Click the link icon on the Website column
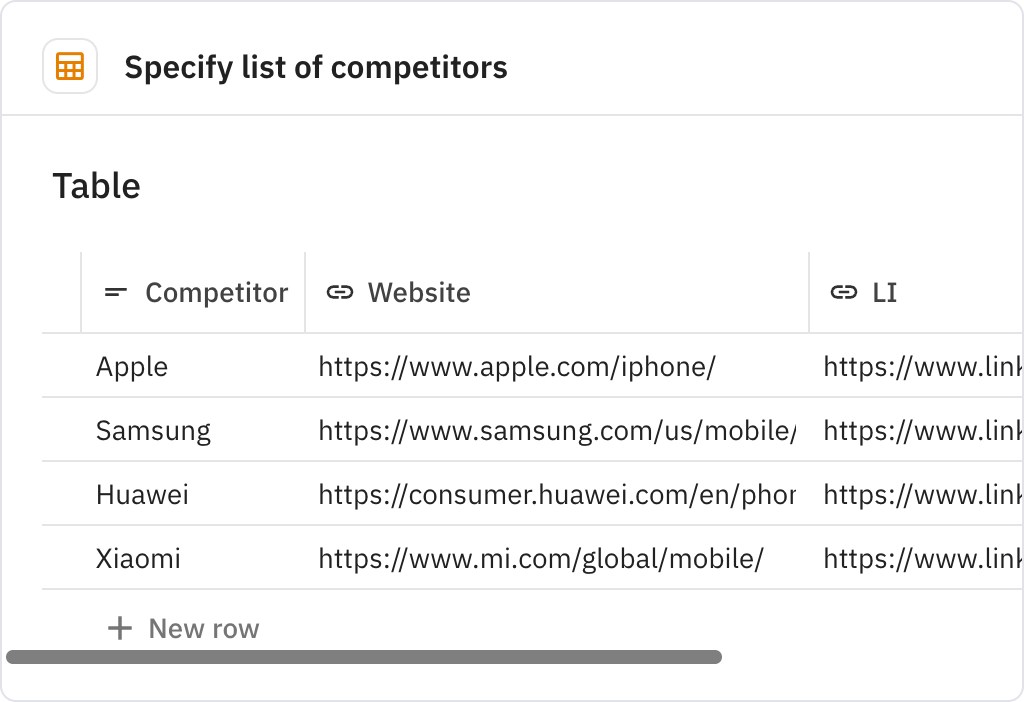This screenshot has width=1024, height=702. coord(338,292)
